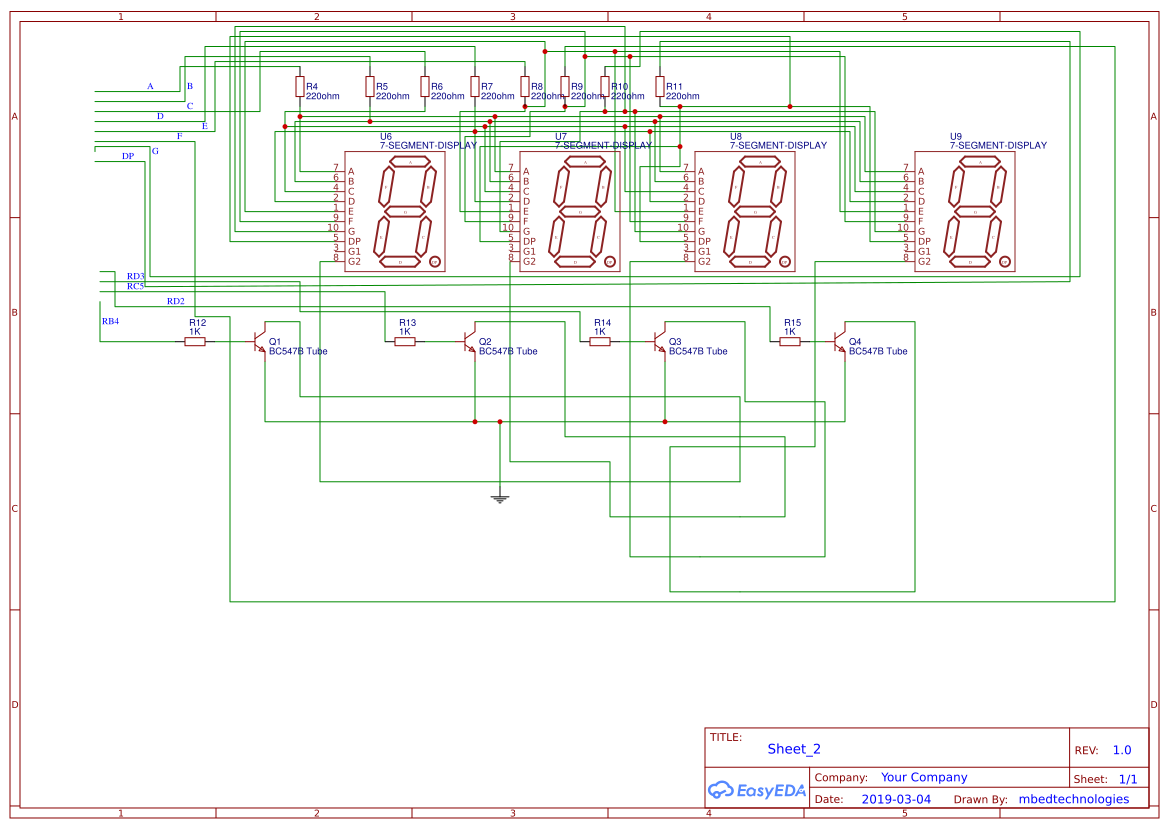Viewport: 1169px width, 829px height.
Task: Click the R11 220ohm resistor
Action: click(x=659, y=87)
